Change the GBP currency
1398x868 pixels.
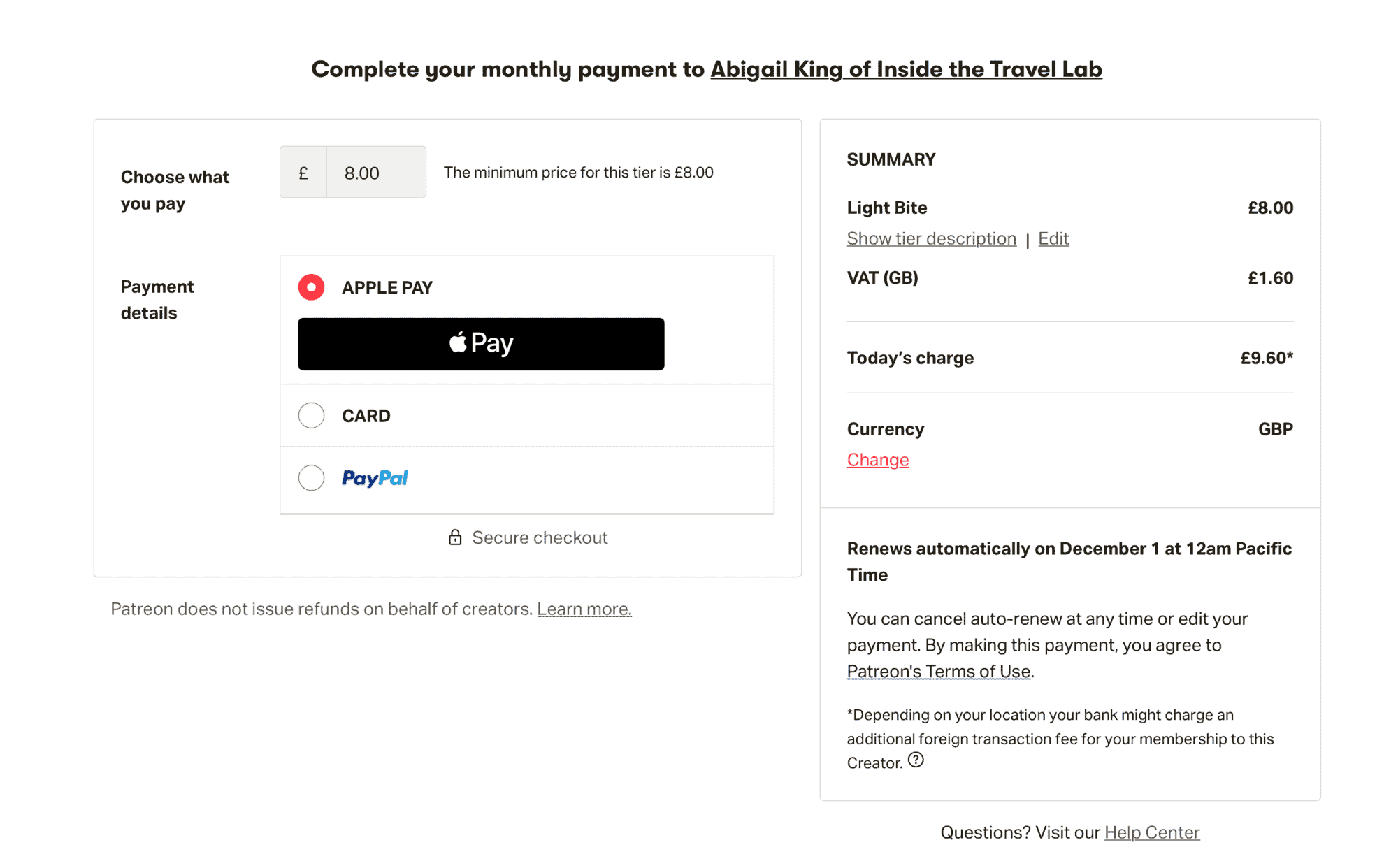(x=878, y=460)
